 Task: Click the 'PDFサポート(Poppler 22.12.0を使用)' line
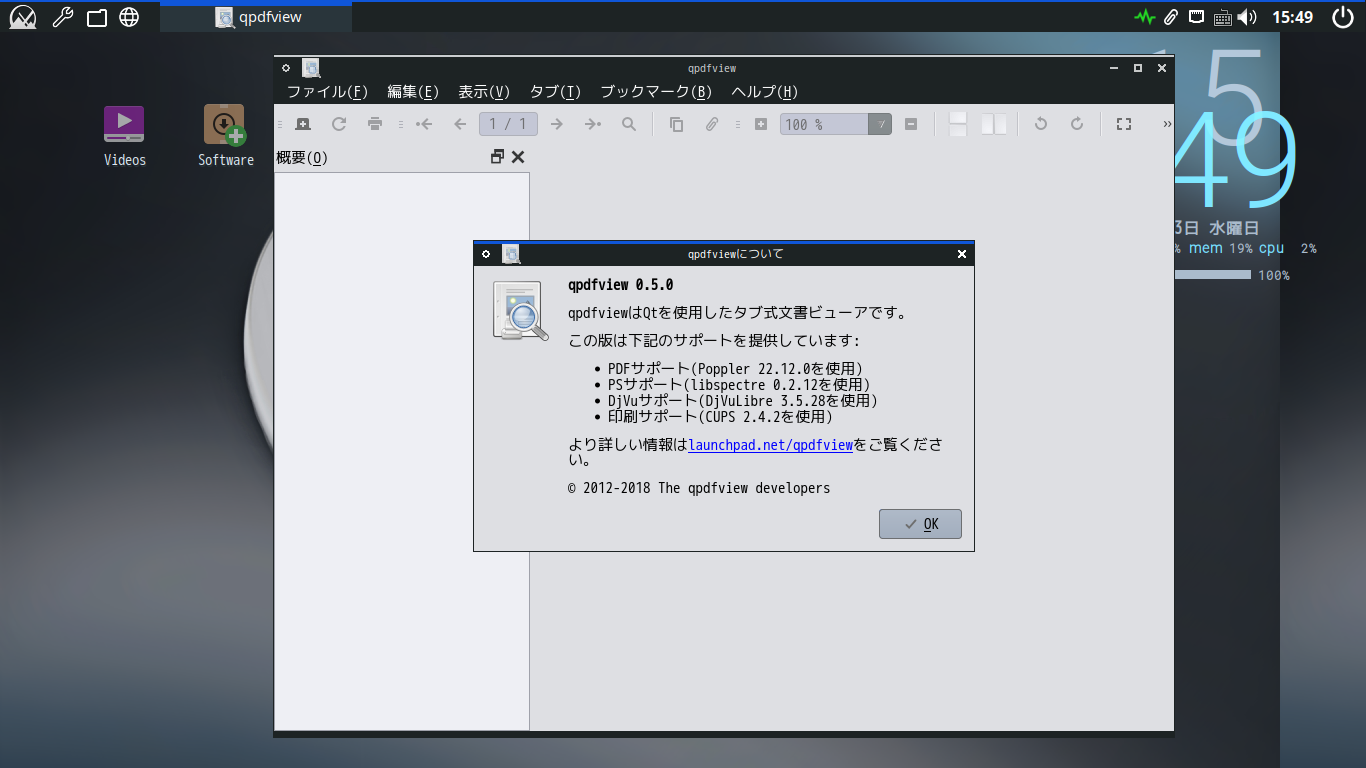[735, 369]
